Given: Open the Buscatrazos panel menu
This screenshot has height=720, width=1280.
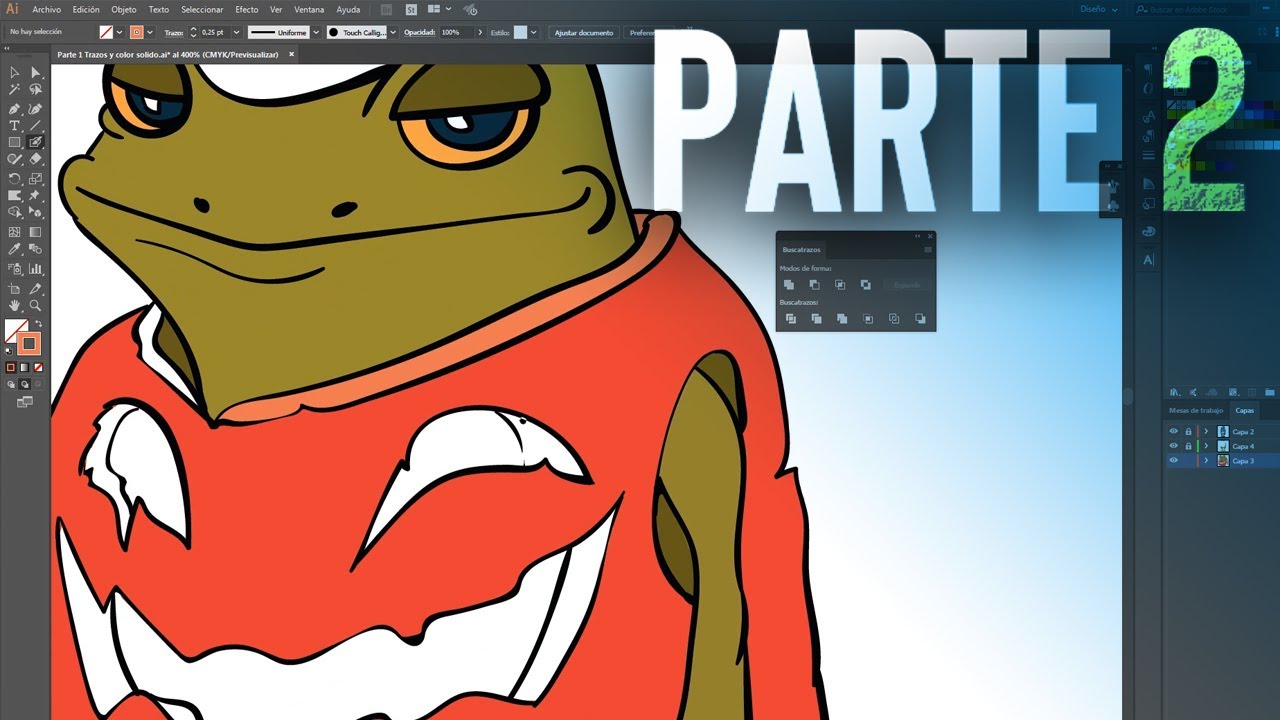Looking at the screenshot, I should (x=928, y=250).
